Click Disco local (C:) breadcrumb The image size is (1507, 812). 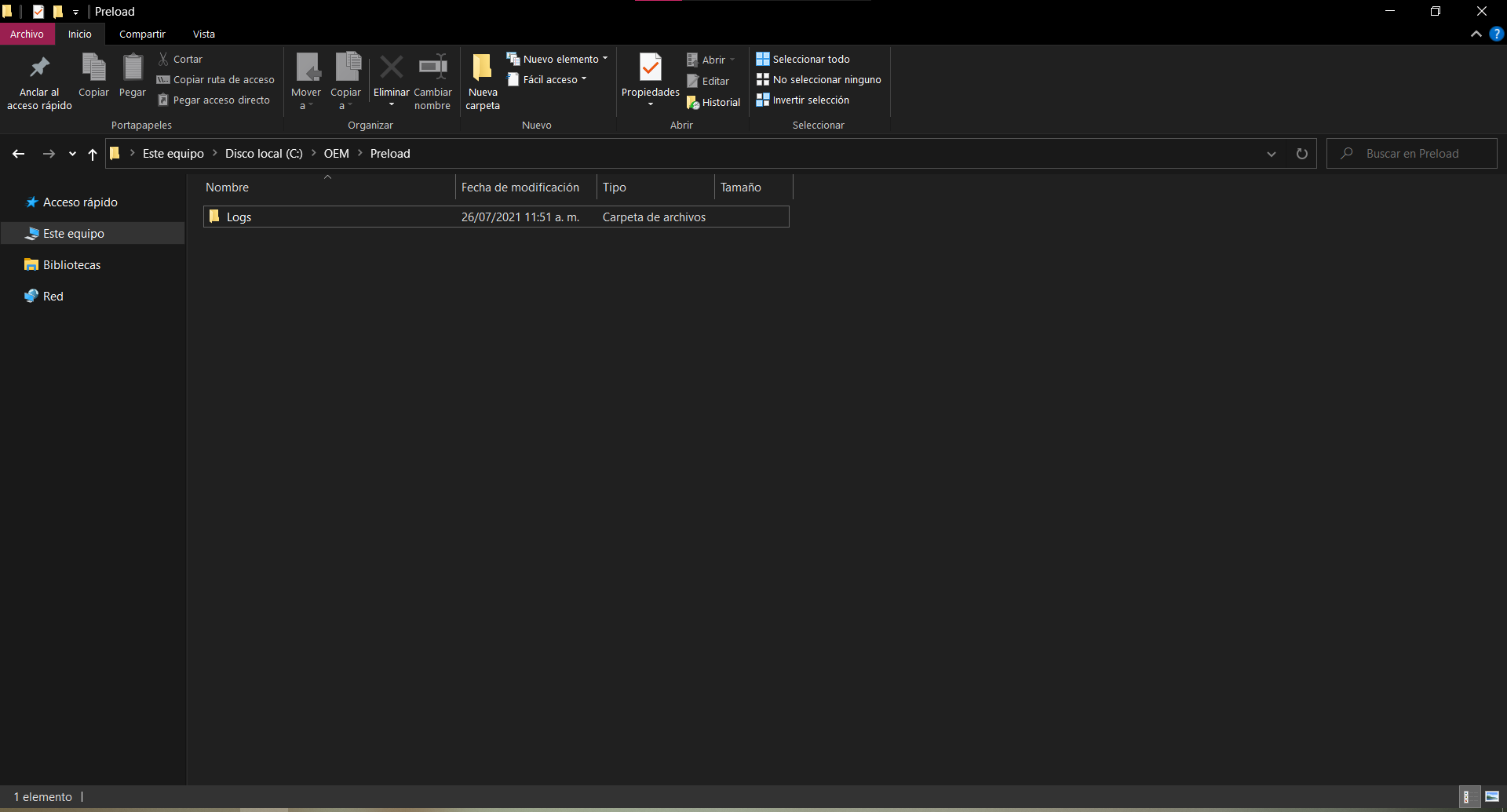(264, 154)
